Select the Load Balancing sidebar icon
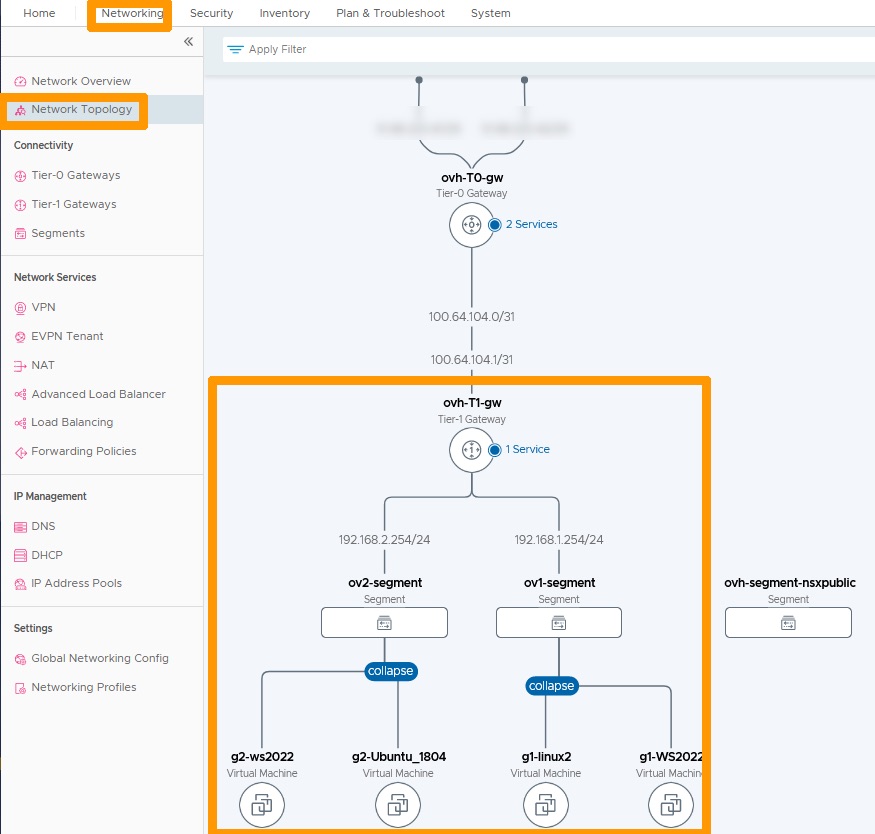 point(21,422)
